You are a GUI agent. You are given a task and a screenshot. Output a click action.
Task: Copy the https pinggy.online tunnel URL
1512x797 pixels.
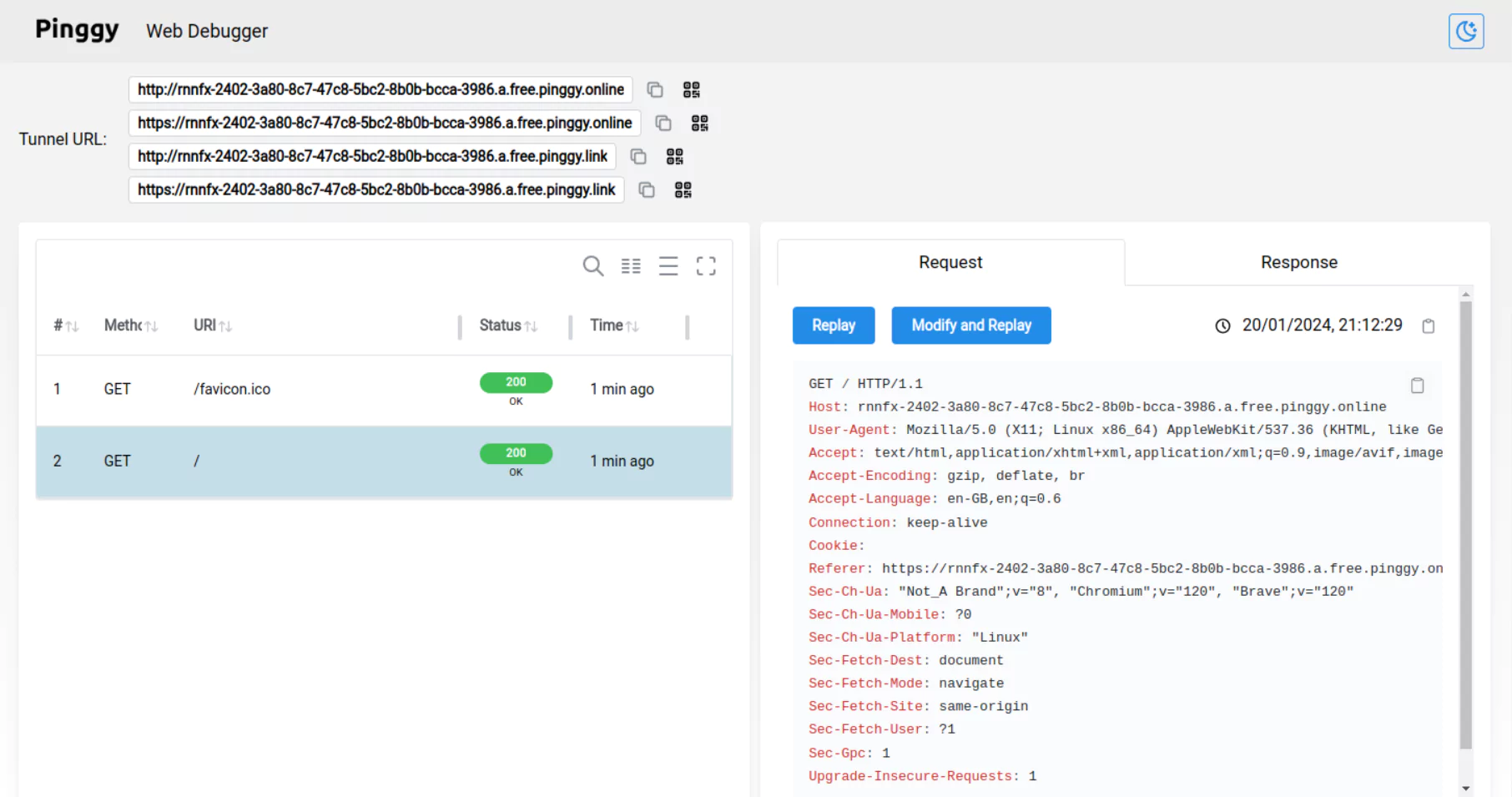(x=663, y=123)
